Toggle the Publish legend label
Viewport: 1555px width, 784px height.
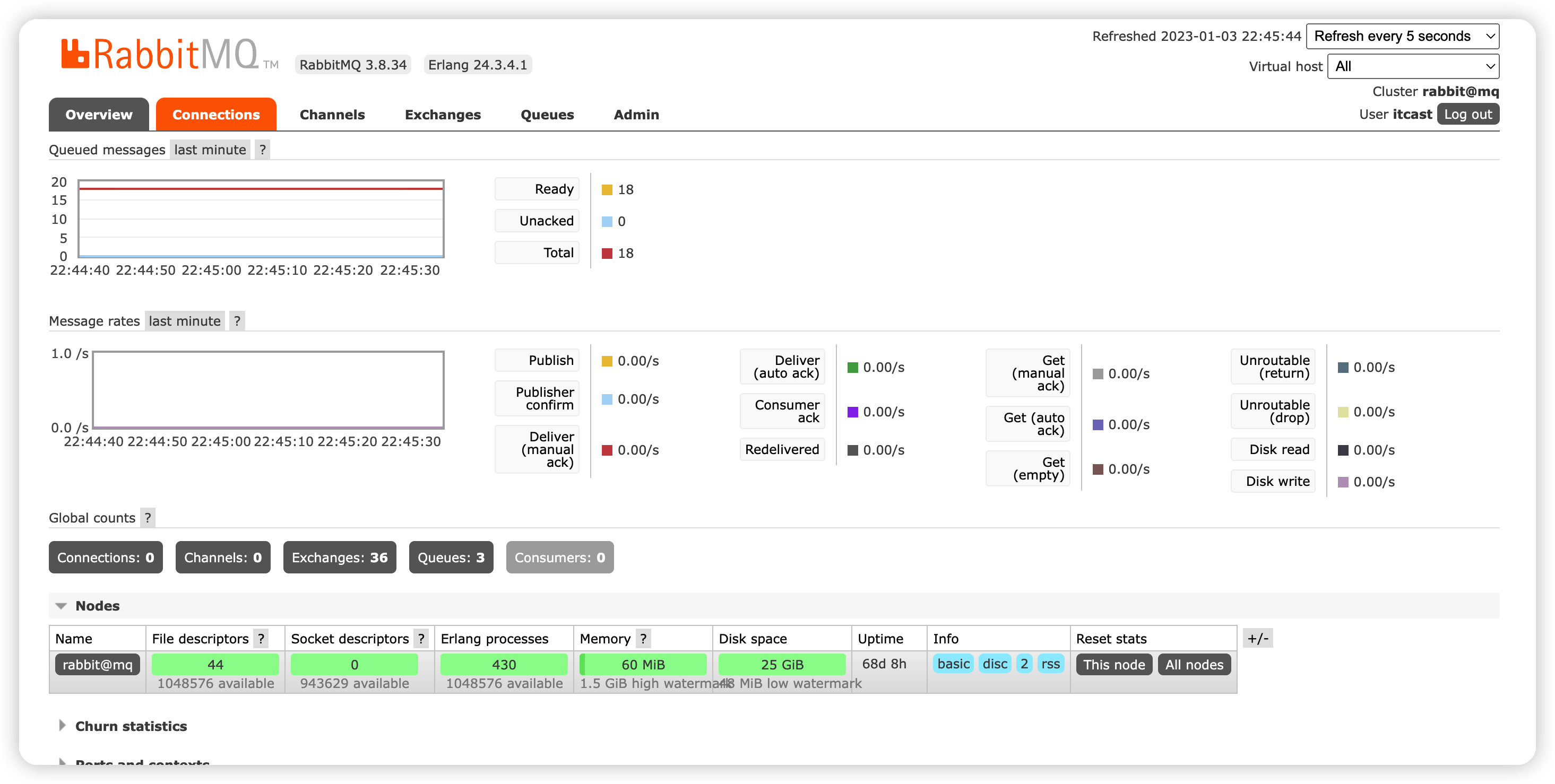pyautogui.click(x=537, y=360)
